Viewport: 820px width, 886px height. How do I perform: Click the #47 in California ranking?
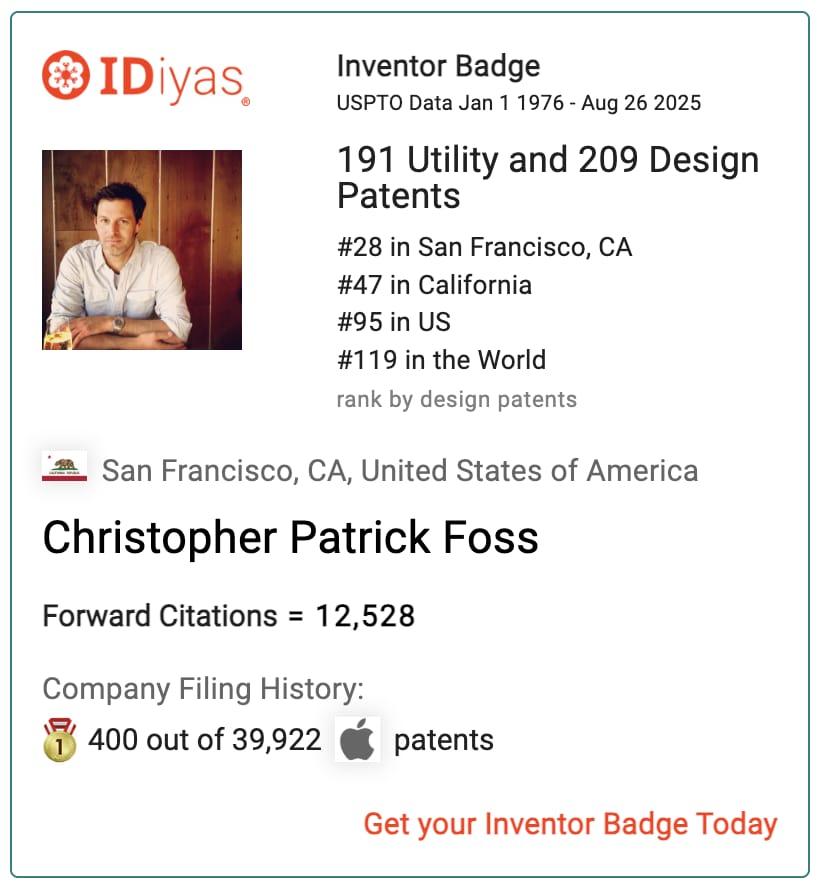(x=435, y=285)
